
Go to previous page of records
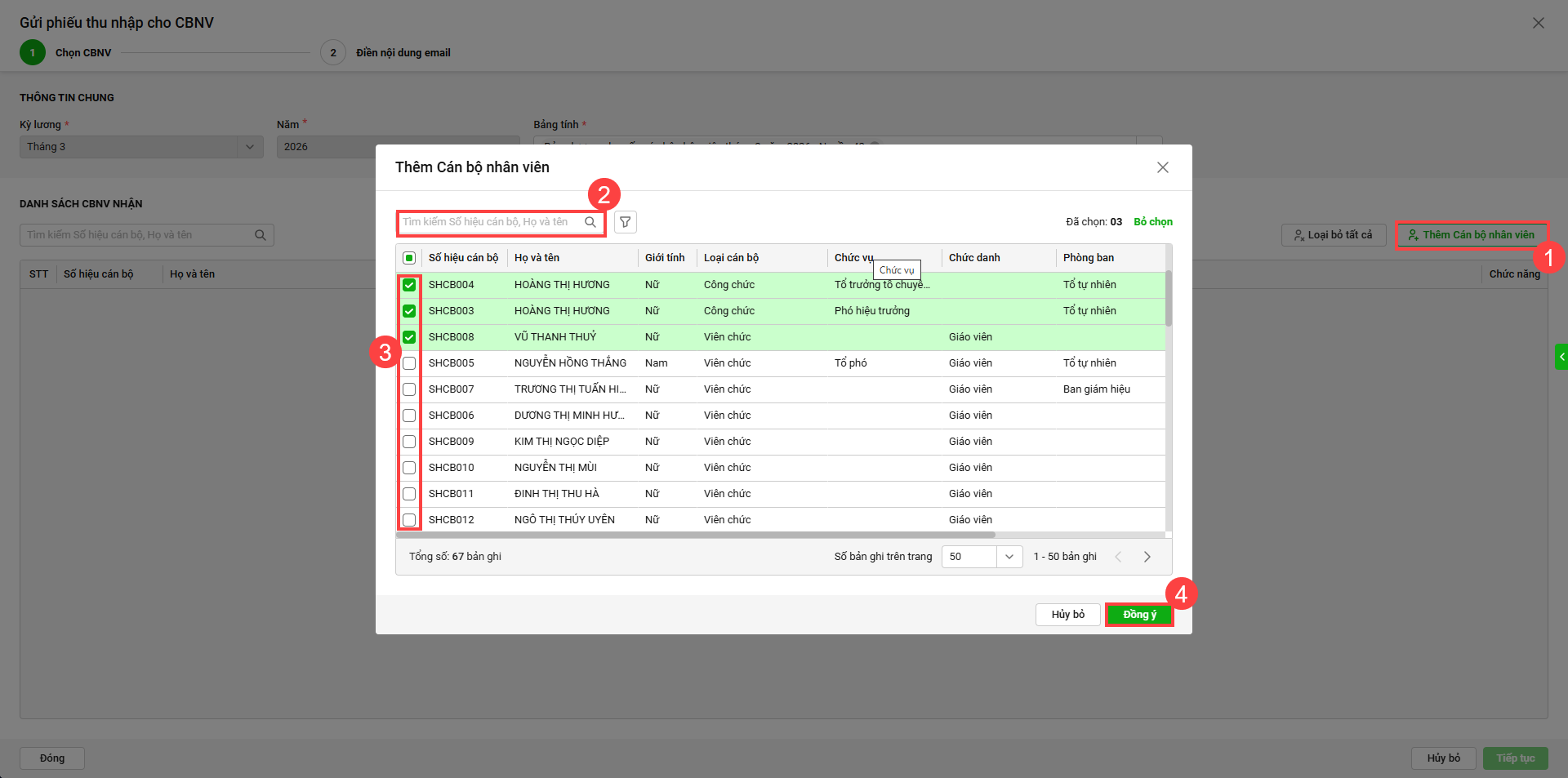[x=1118, y=557]
